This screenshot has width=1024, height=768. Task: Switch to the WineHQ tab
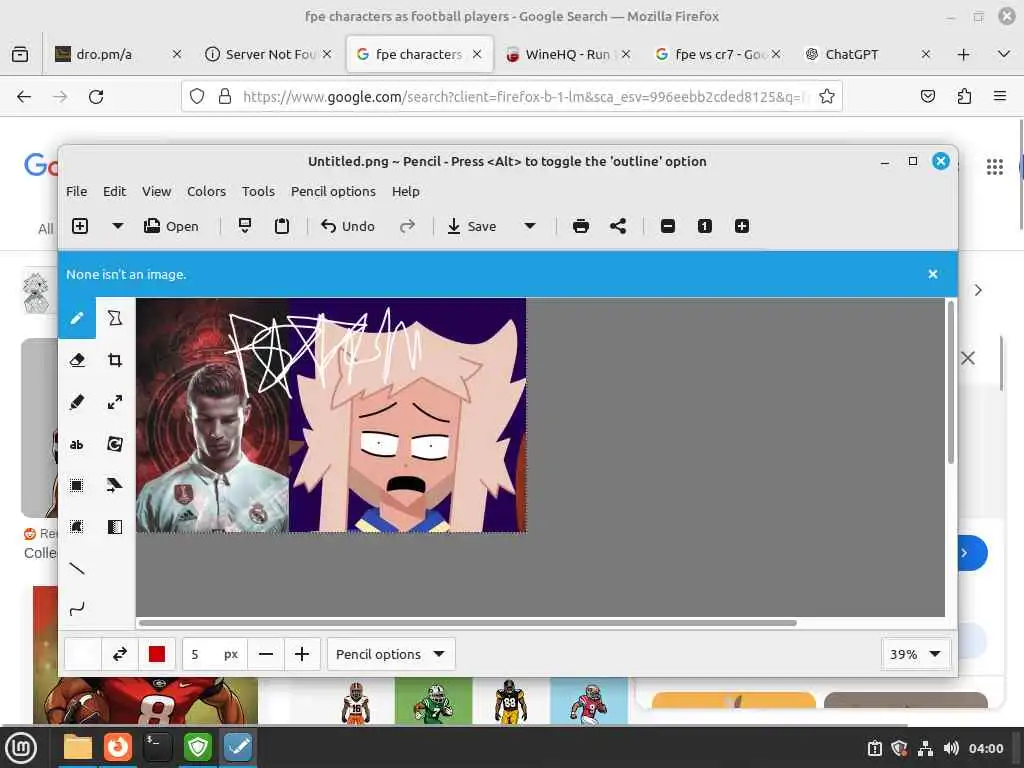point(568,54)
